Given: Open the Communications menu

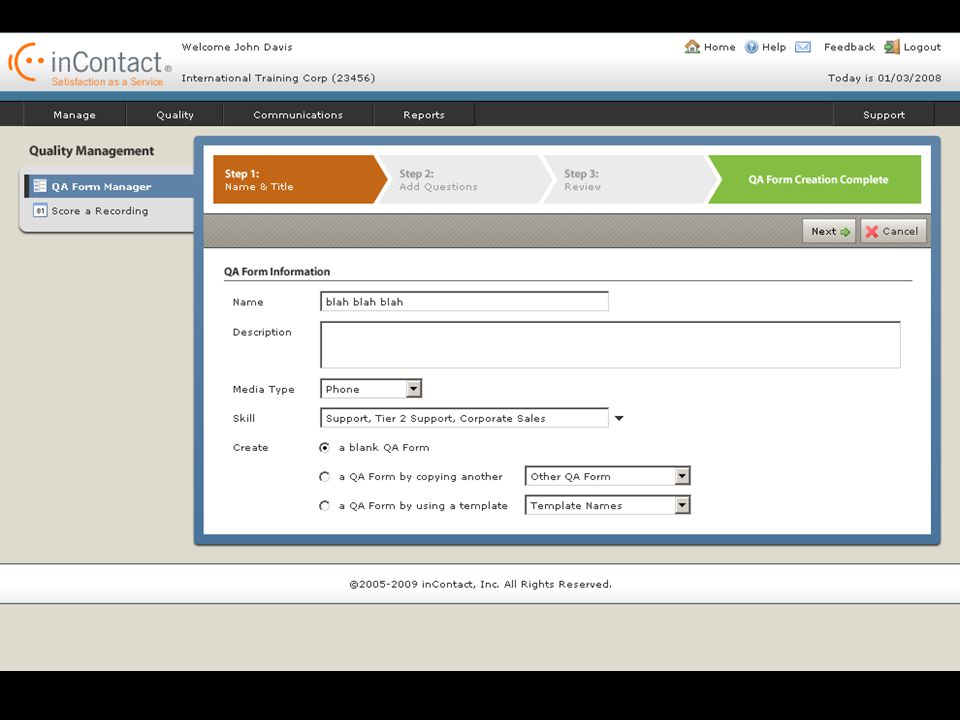Looking at the screenshot, I should pos(298,114).
